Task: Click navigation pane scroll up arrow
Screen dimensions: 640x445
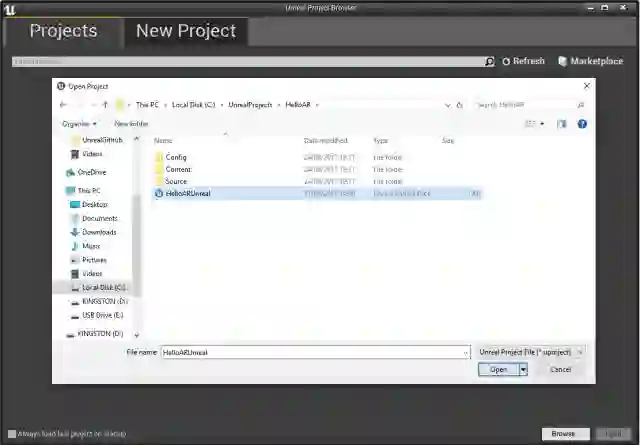Action: click(x=137, y=139)
